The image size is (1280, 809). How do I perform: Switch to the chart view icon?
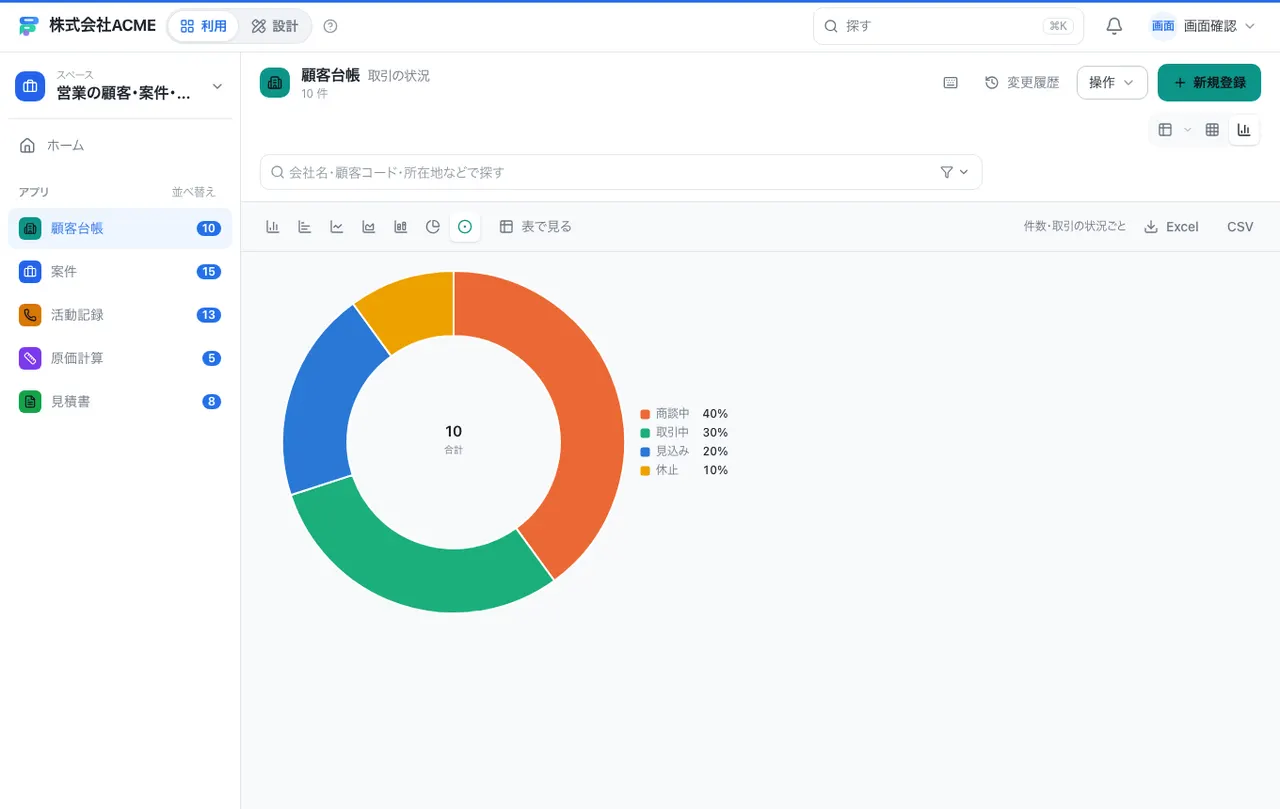click(x=1244, y=130)
